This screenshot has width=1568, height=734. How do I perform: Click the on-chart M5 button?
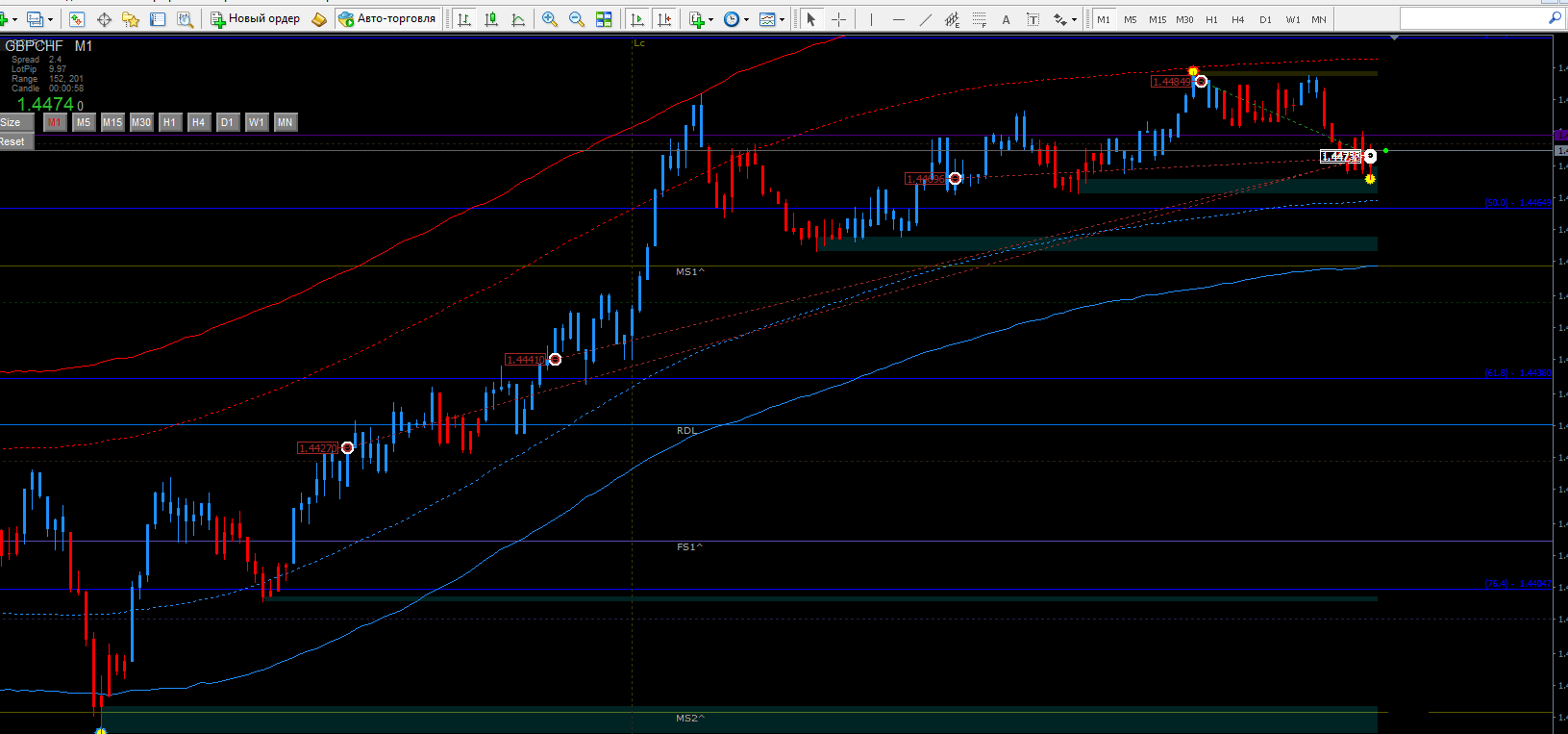[x=84, y=122]
